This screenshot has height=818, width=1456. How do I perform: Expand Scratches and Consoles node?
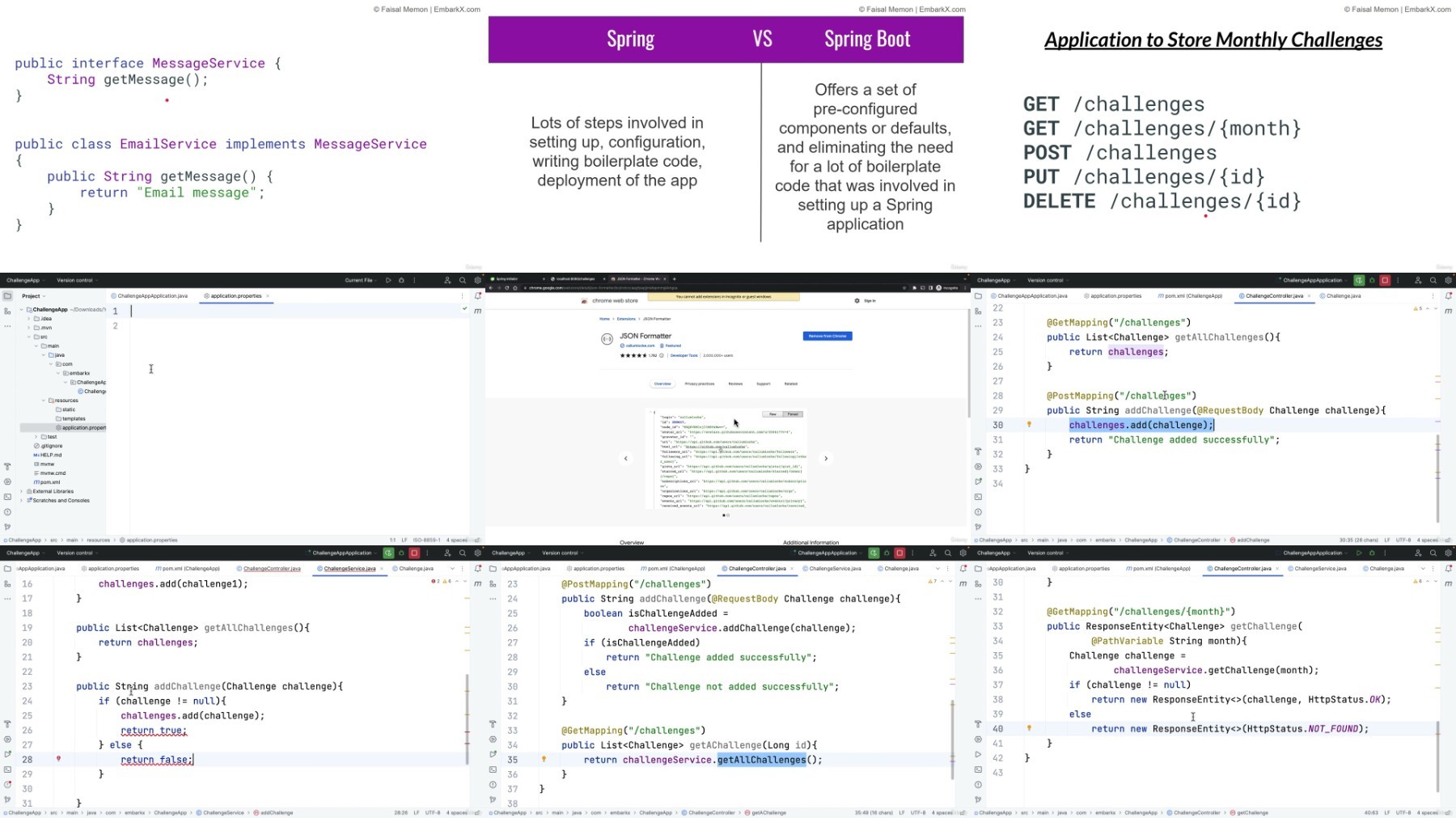pyautogui.click(x=22, y=501)
